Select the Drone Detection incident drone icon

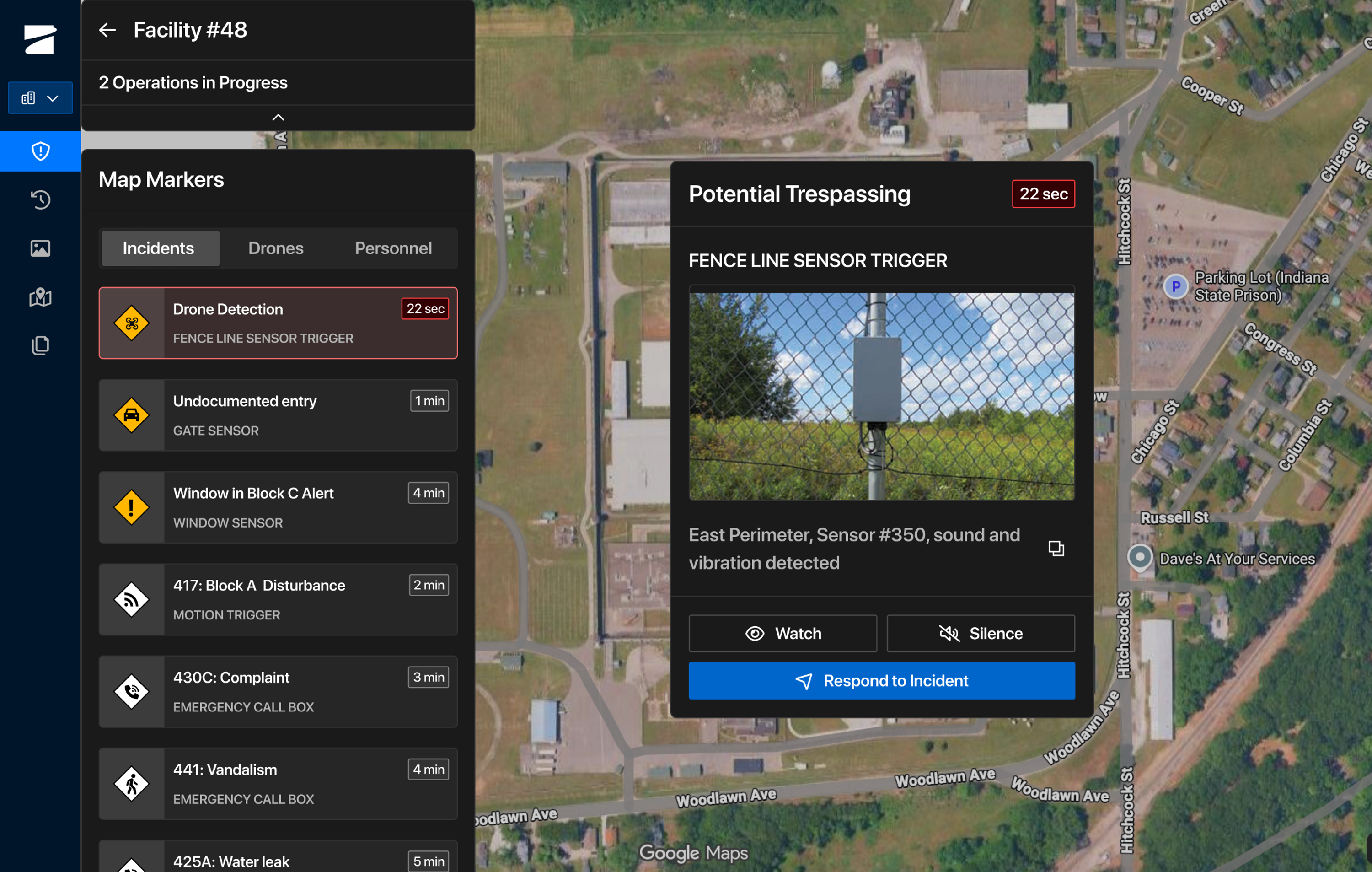132,323
